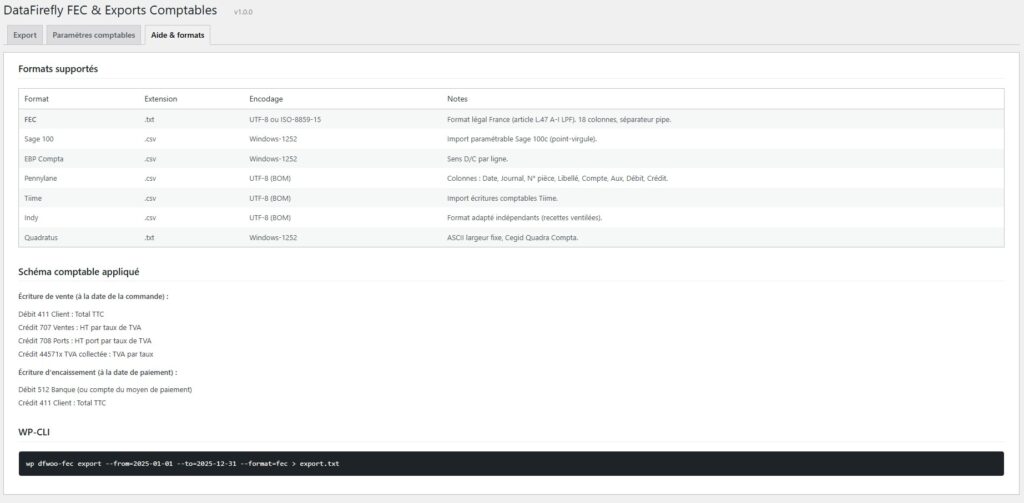The image size is (1024, 503).
Task: Click the Import écritures comptables Tiime note
Action: click(502, 198)
